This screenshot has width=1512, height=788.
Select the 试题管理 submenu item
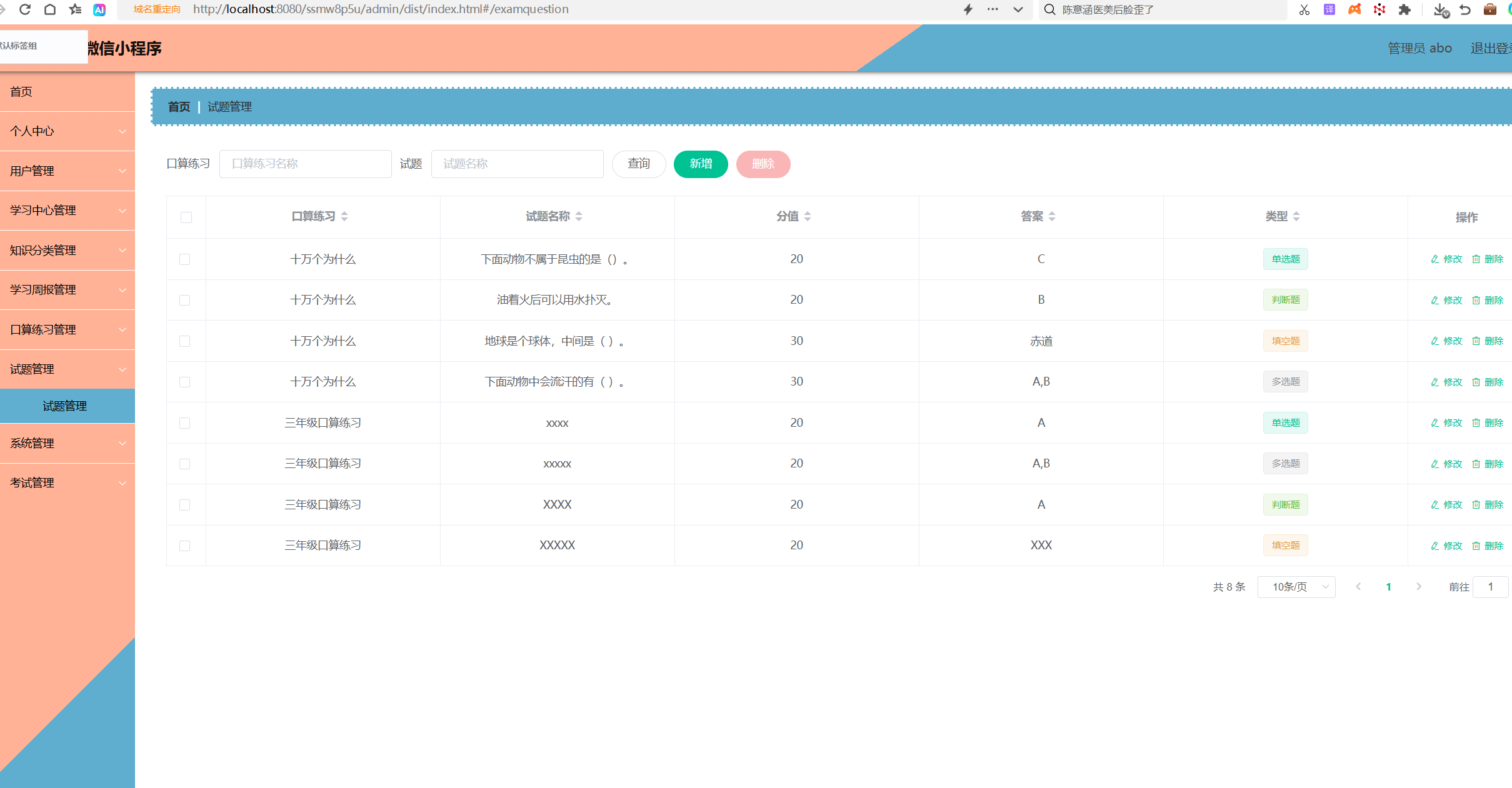click(65, 406)
